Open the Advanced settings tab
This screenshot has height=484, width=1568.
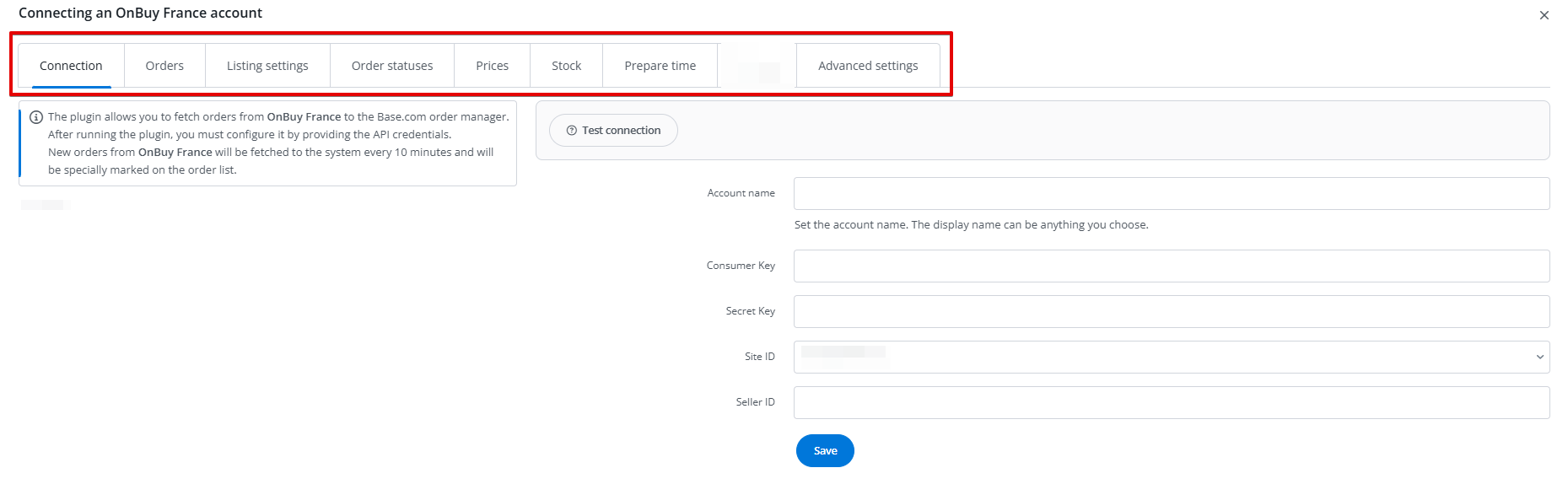point(868,66)
